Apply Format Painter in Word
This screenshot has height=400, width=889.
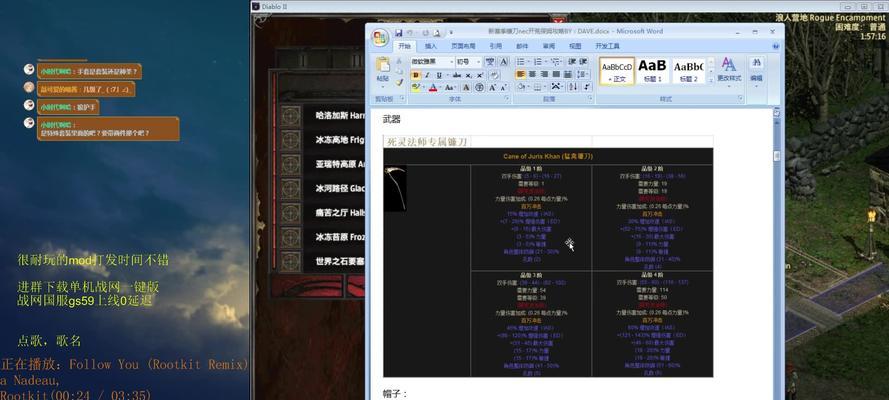(x=399, y=82)
